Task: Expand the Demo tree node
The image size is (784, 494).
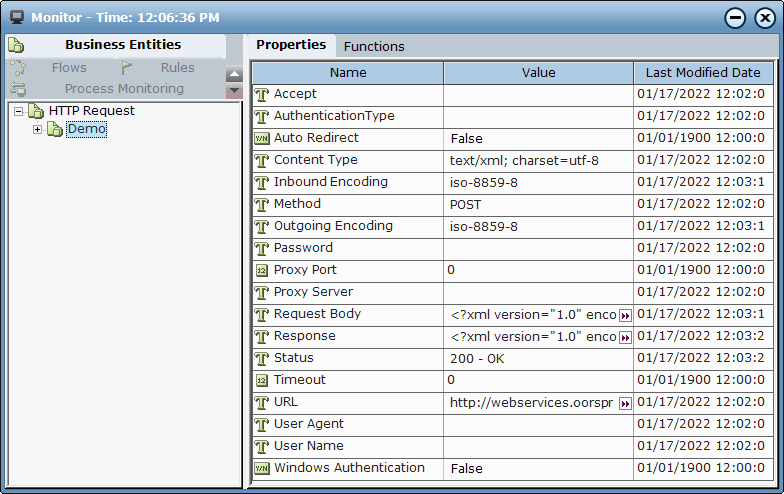Action: pos(38,129)
